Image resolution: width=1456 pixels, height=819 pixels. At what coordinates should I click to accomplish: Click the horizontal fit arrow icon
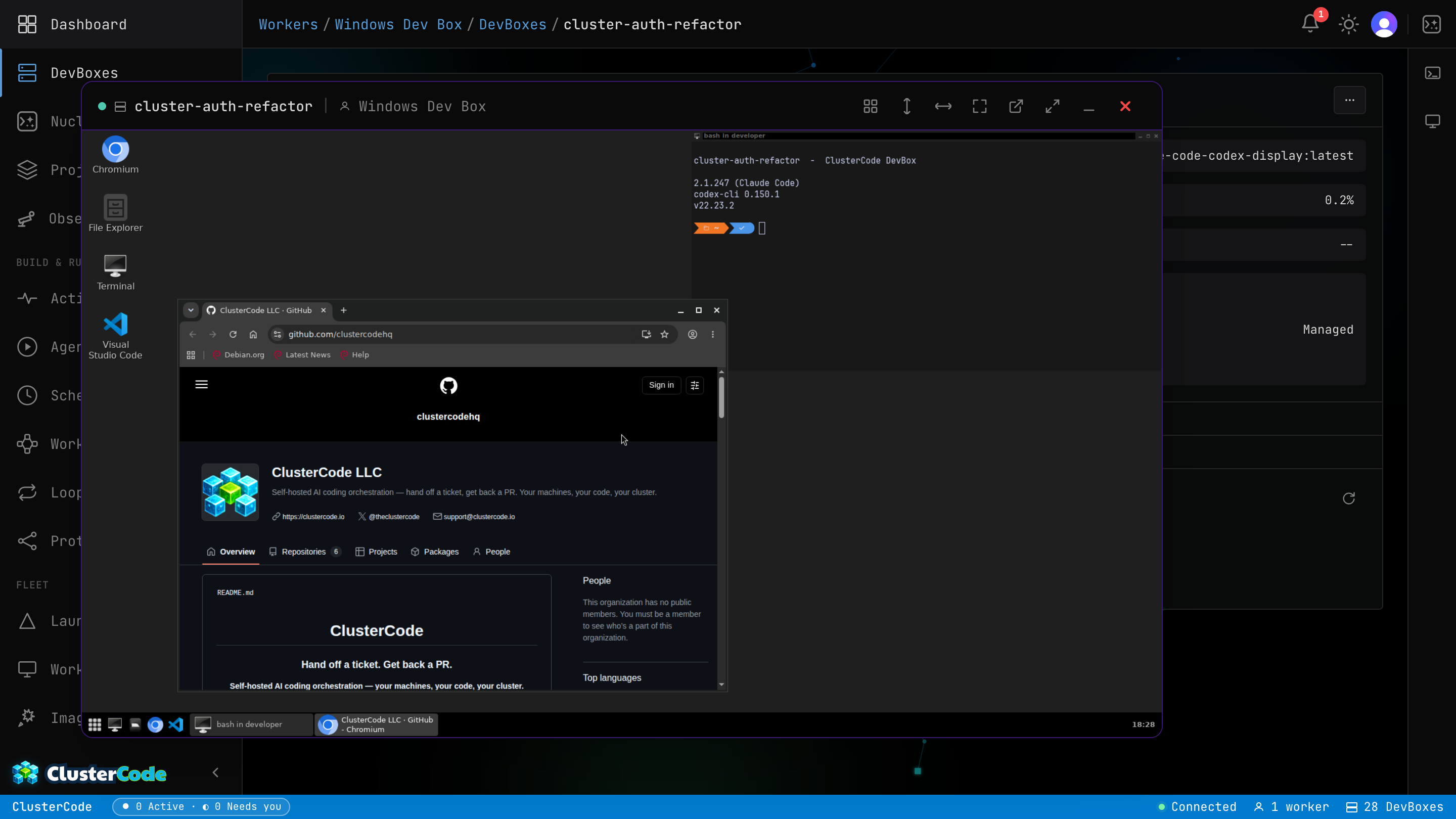point(943,106)
